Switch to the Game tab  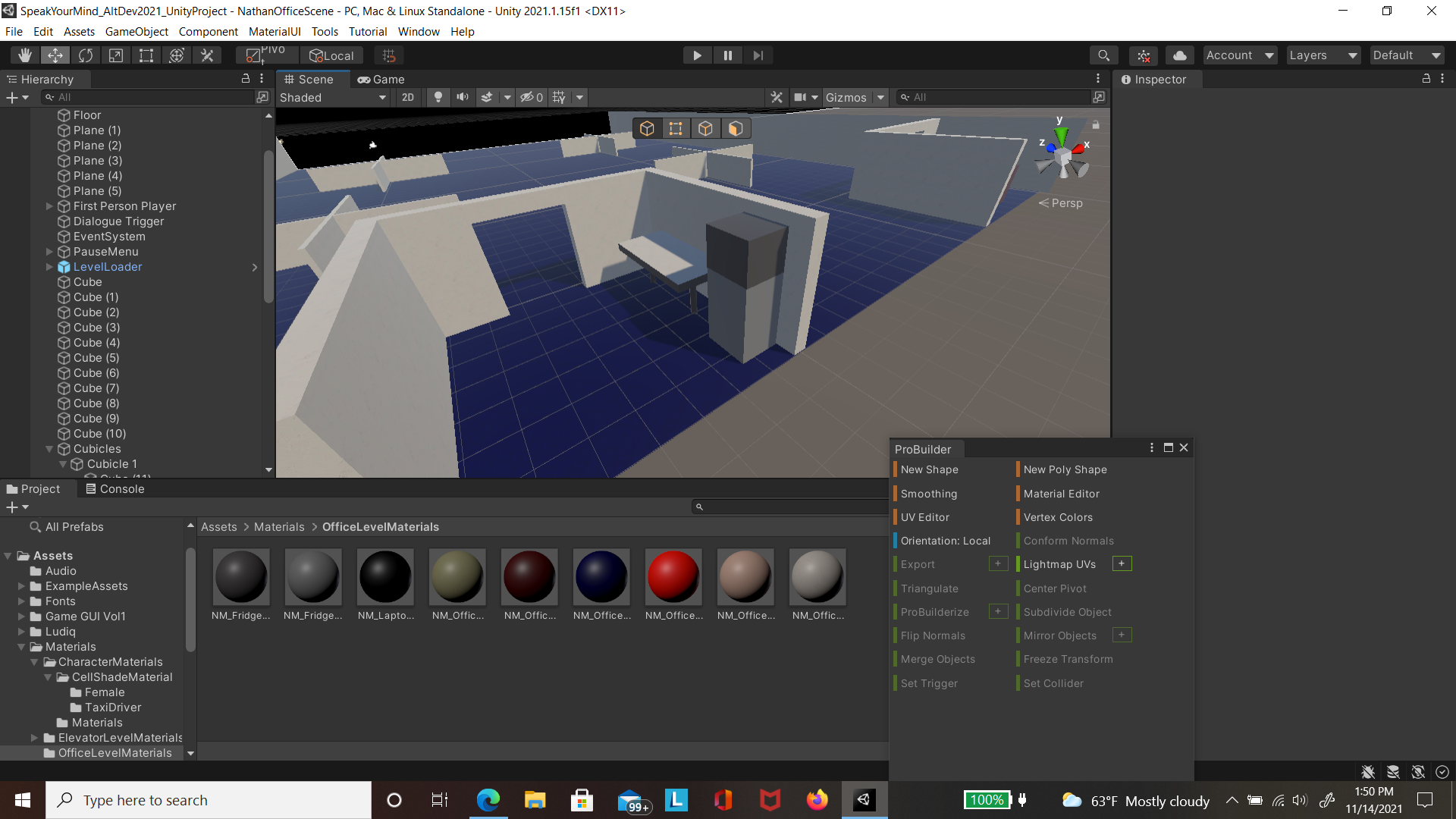click(381, 80)
